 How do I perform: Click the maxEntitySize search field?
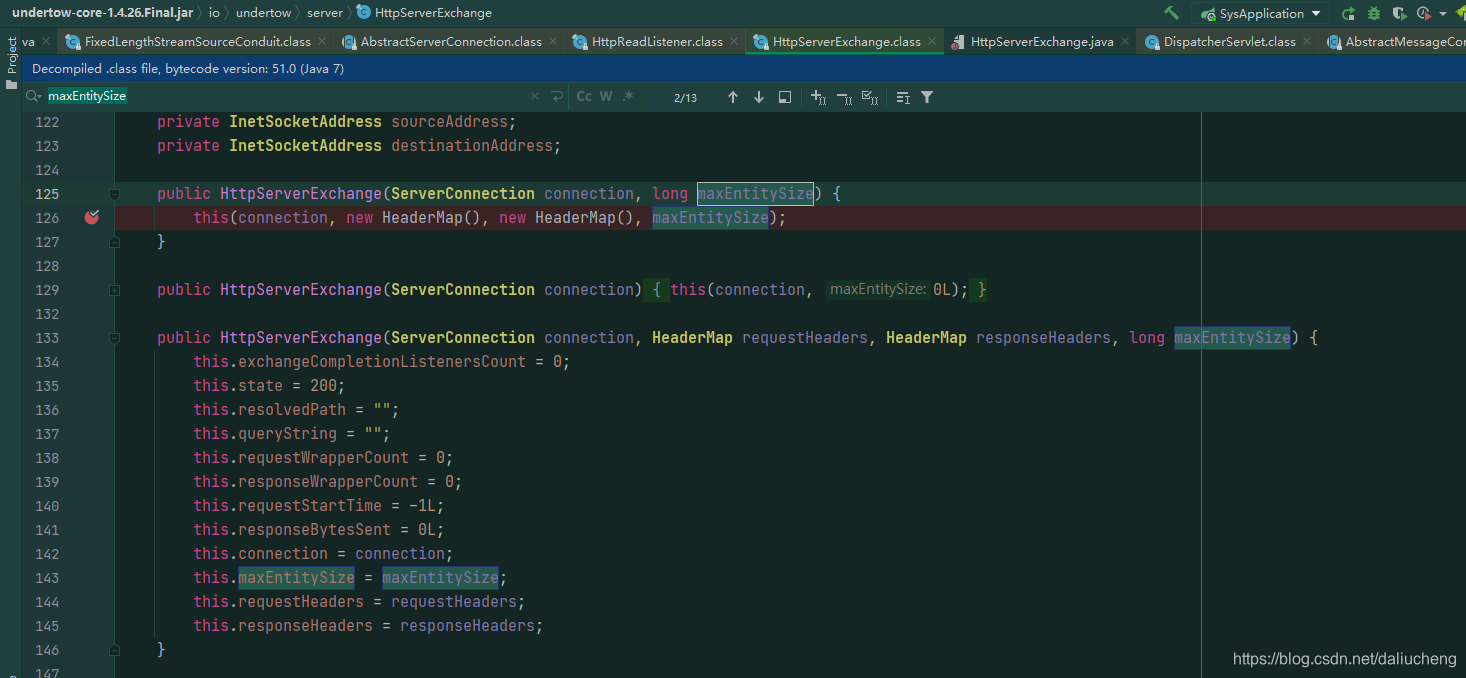[285, 96]
